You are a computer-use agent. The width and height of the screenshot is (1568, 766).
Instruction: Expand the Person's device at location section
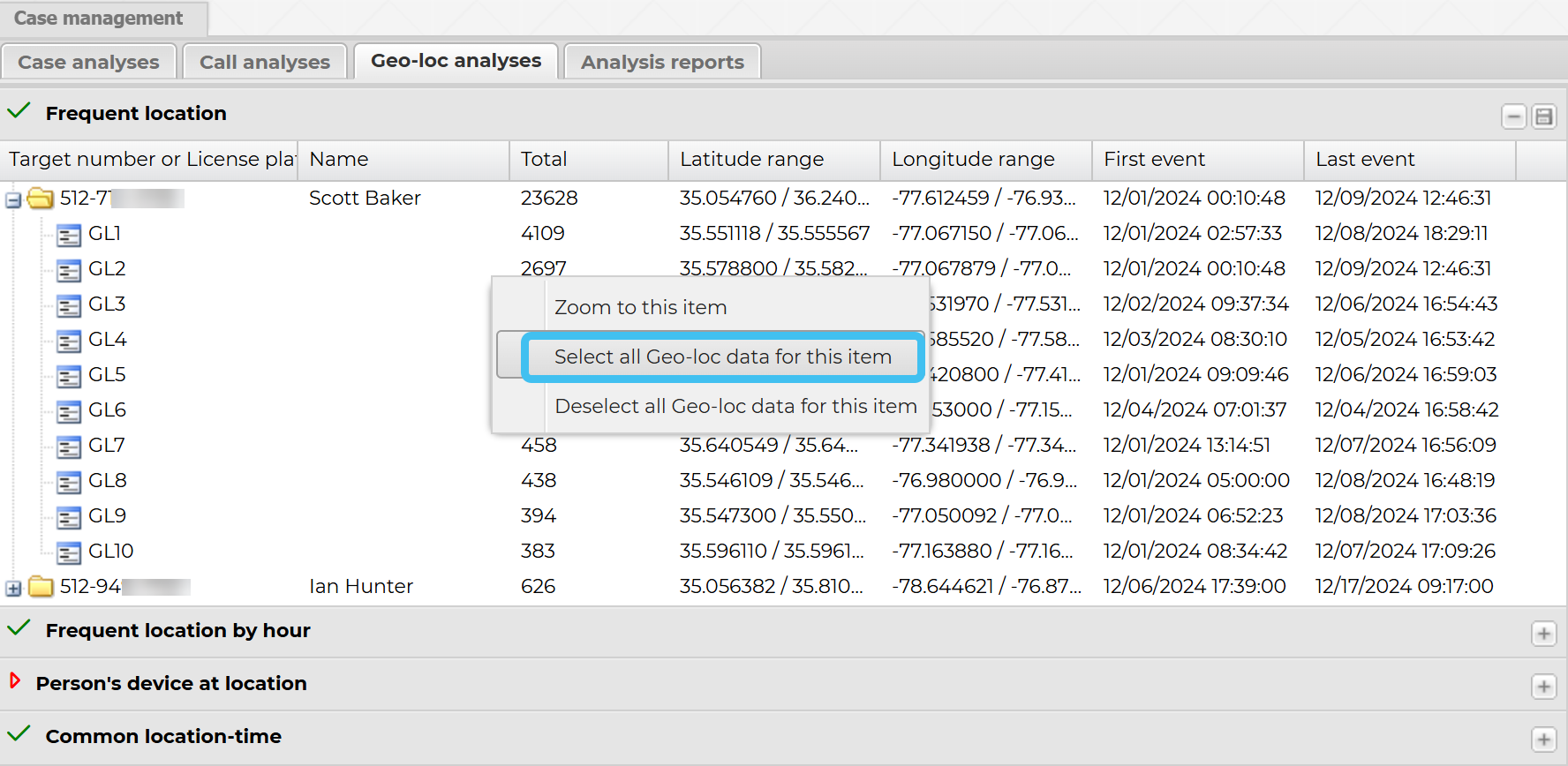click(1543, 687)
